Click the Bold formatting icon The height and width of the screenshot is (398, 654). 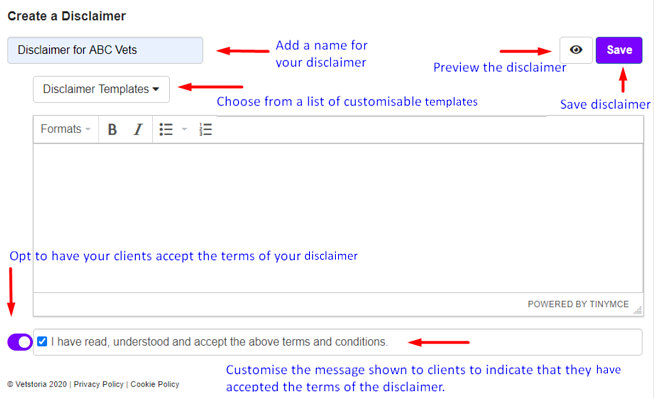112,130
